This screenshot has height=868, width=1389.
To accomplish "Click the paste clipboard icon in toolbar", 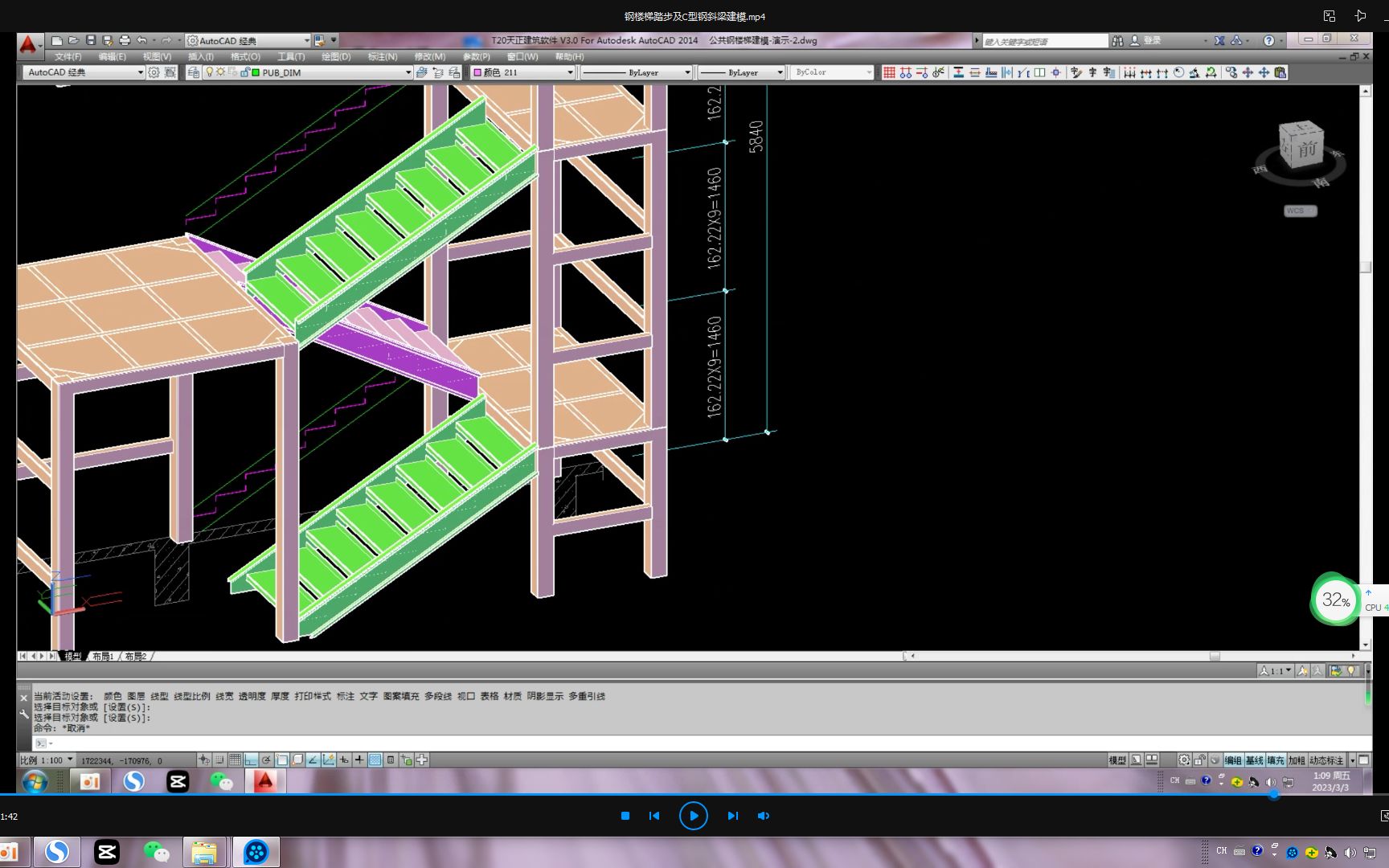I will (x=1280, y=72).
